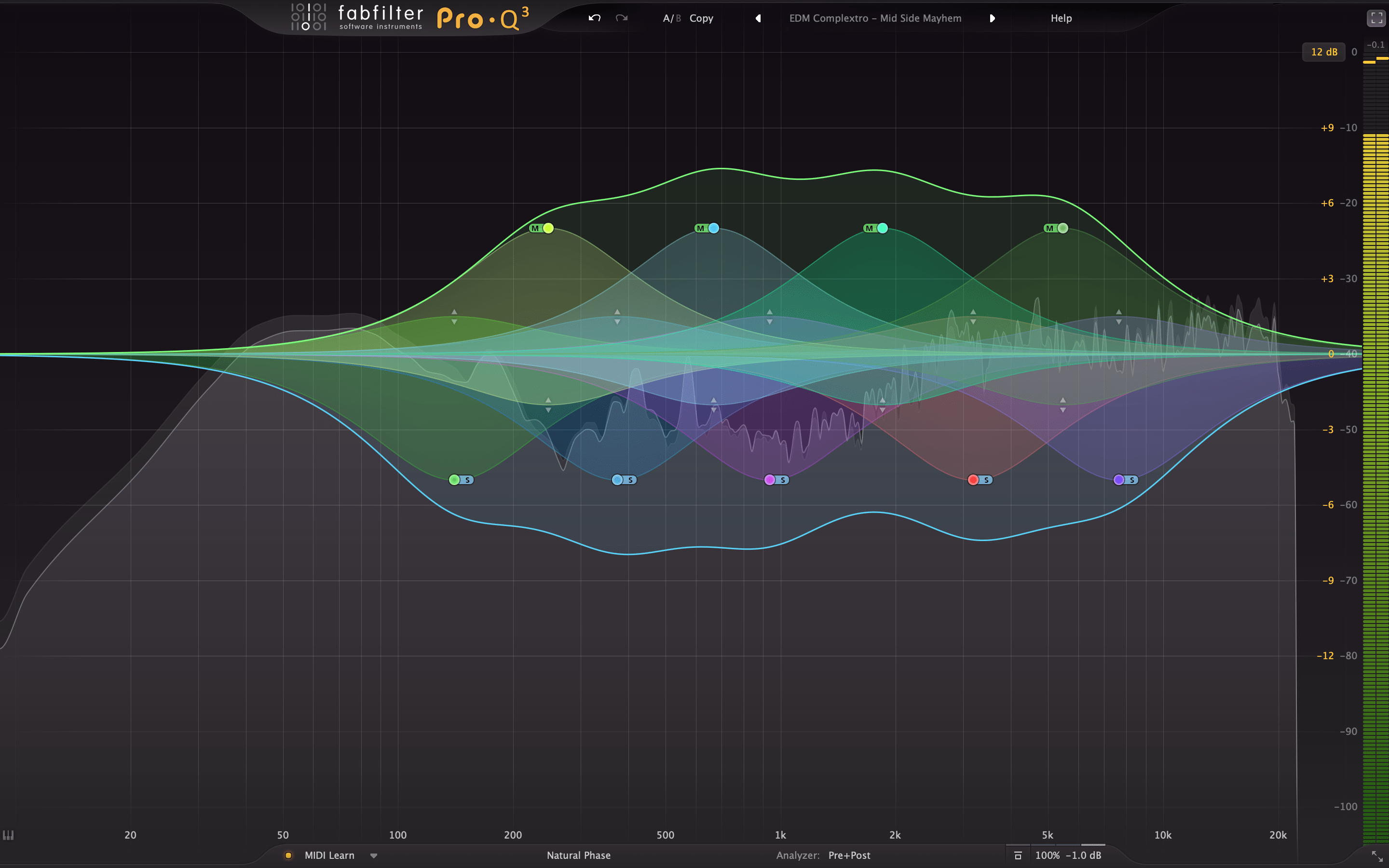
Task: Click the M label on the 5.5k band
Action: click(x=1049, y=228)
